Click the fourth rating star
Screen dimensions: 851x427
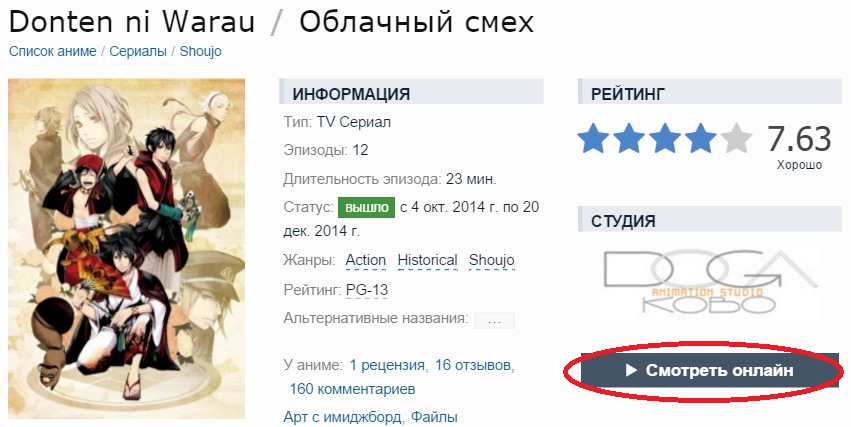click(x=700, y=138)
